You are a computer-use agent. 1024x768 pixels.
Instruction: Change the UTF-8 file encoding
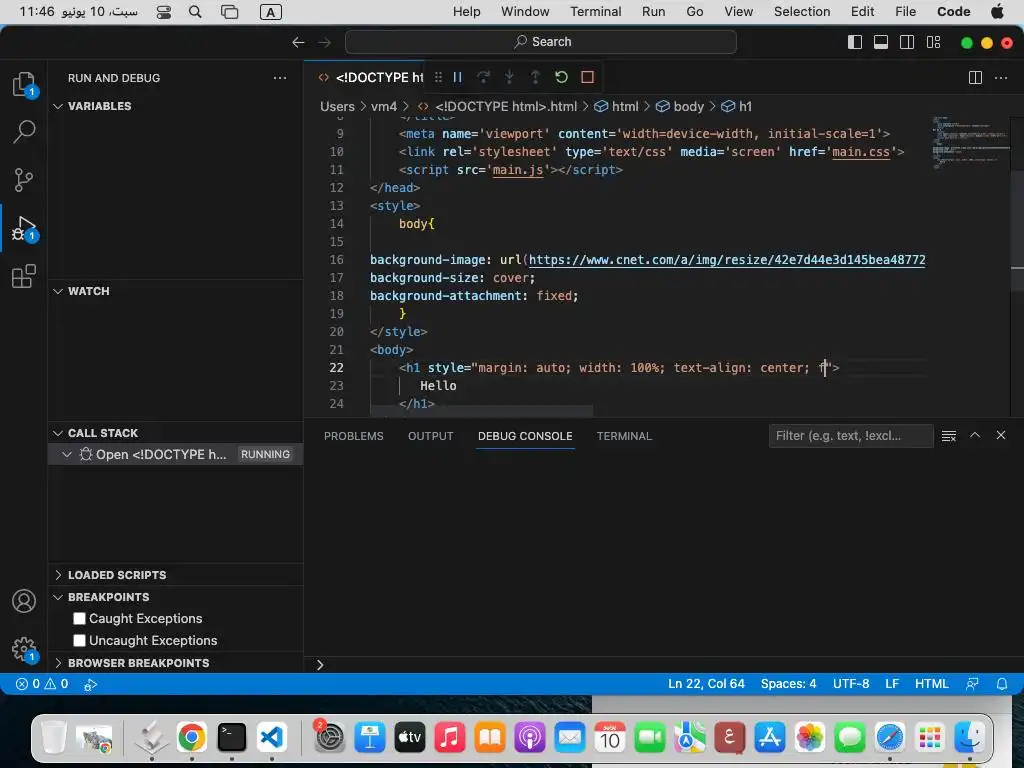[851, 684]
